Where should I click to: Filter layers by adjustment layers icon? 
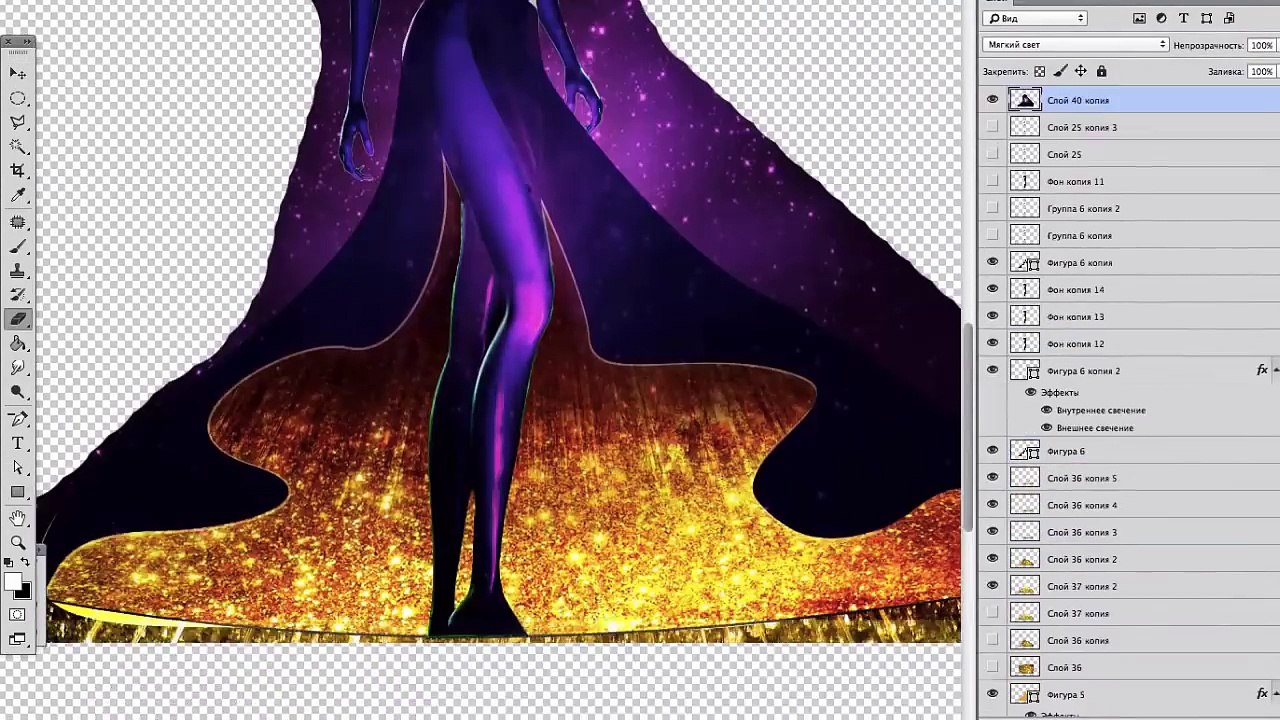click(1161, 18)
